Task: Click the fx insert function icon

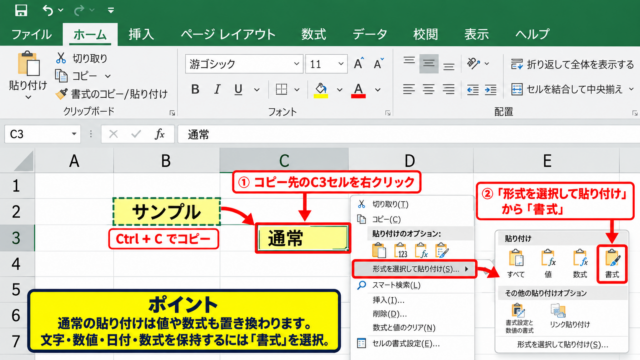Action: (x=160, y=134)
